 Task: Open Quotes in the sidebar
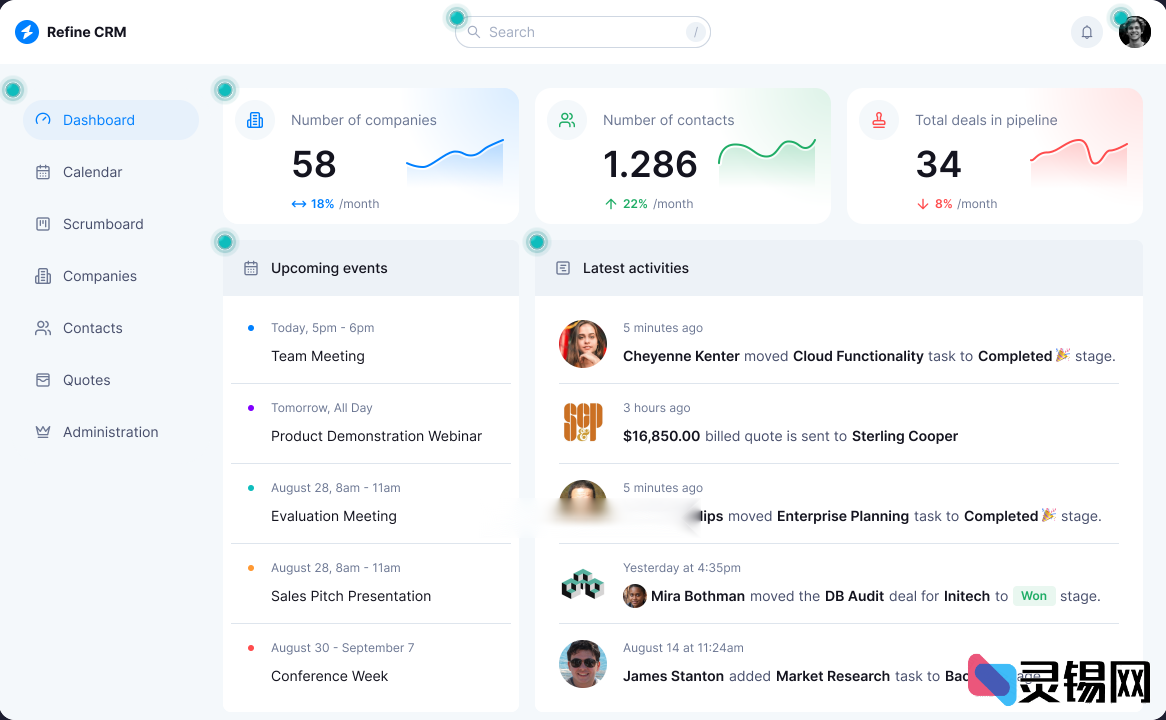(x=86, y=380)
